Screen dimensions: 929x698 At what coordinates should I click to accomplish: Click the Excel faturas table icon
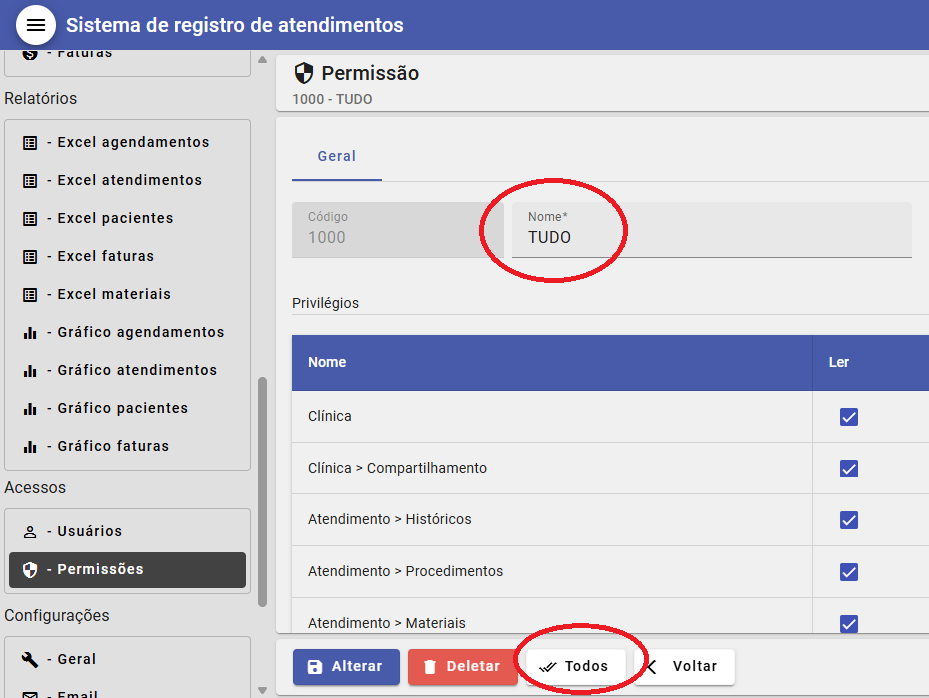pyautogui.click(x=30, y=257)
